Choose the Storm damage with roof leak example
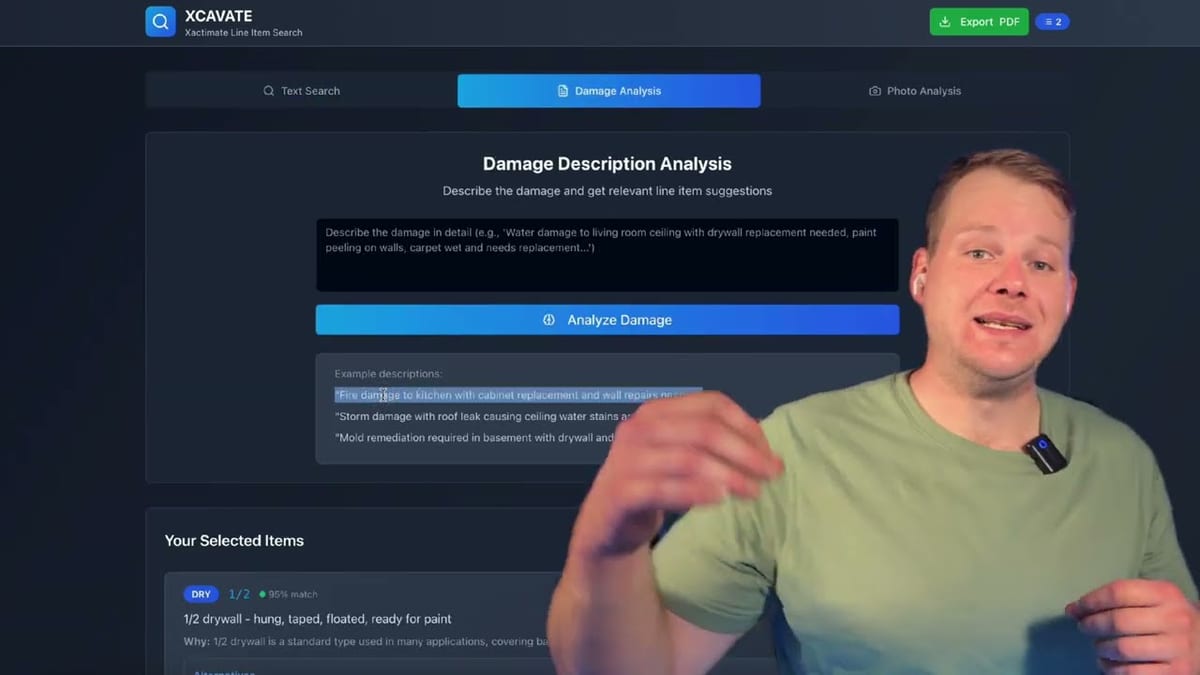This screenshot has height=675, width=1200. tap(484, 416)
